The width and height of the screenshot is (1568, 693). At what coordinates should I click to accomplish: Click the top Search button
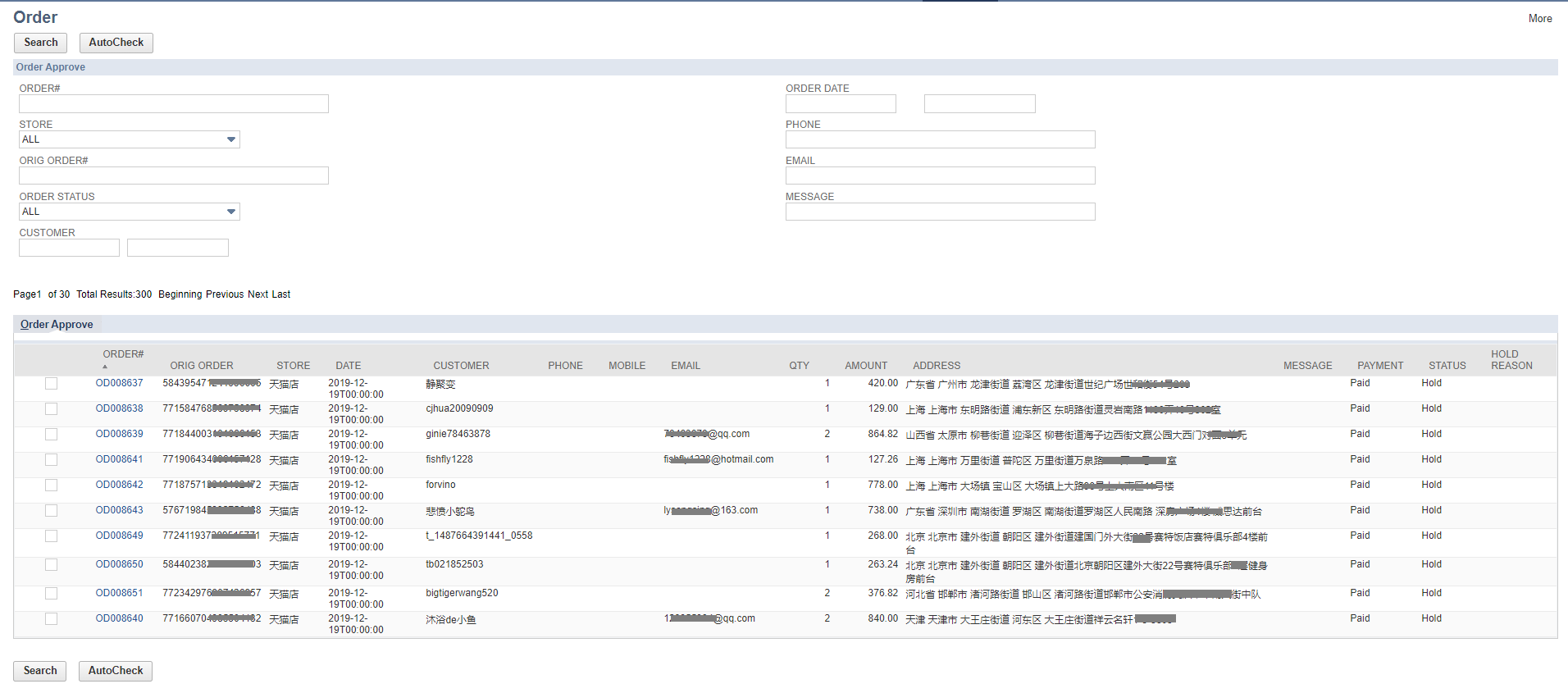coord(40,43)
